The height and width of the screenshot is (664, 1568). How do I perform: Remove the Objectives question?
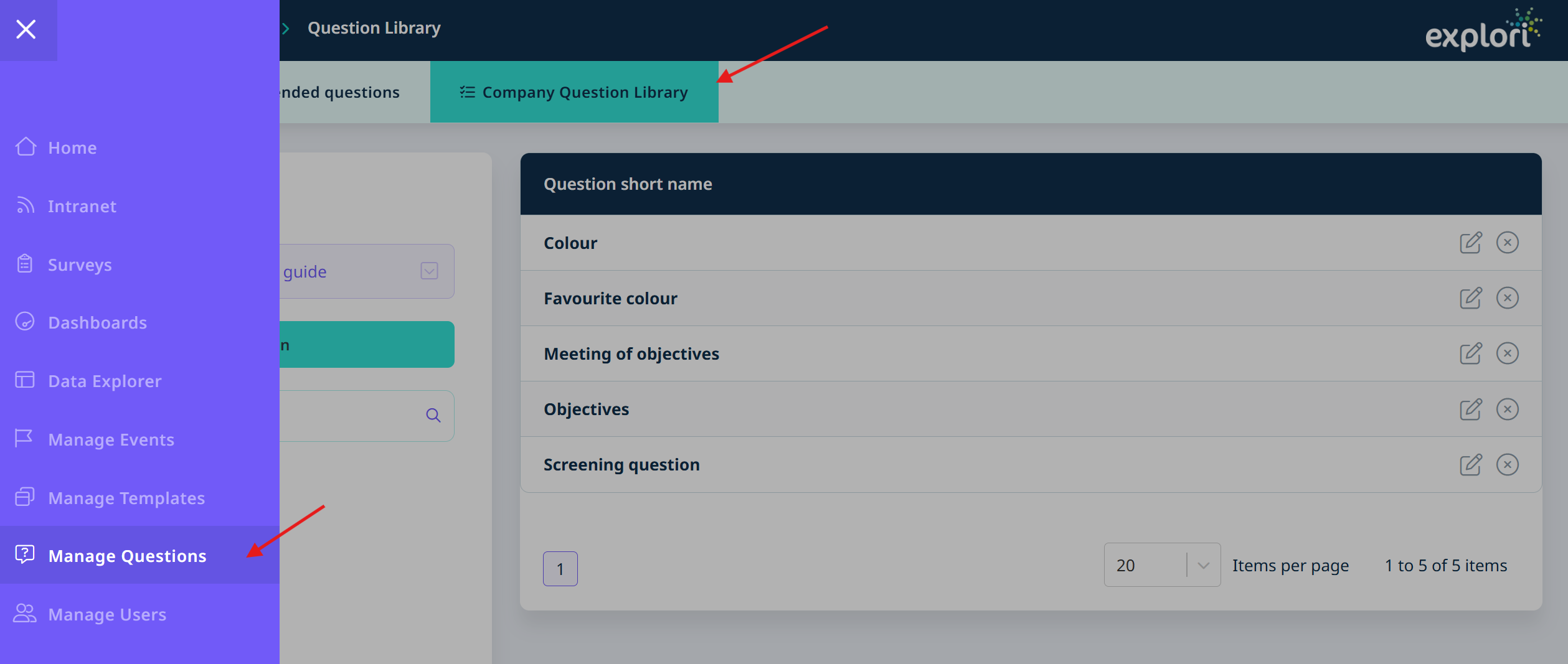[x=1507, y=409]
